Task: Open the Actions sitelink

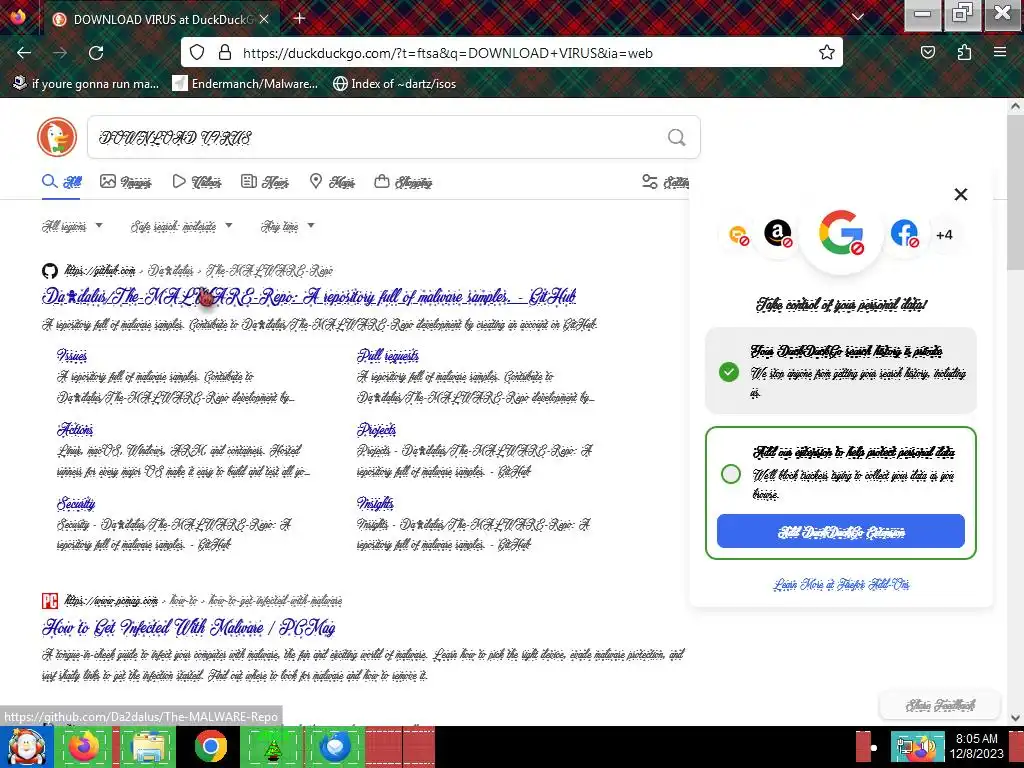Action: pyautogui.click(x=75, y=429)
